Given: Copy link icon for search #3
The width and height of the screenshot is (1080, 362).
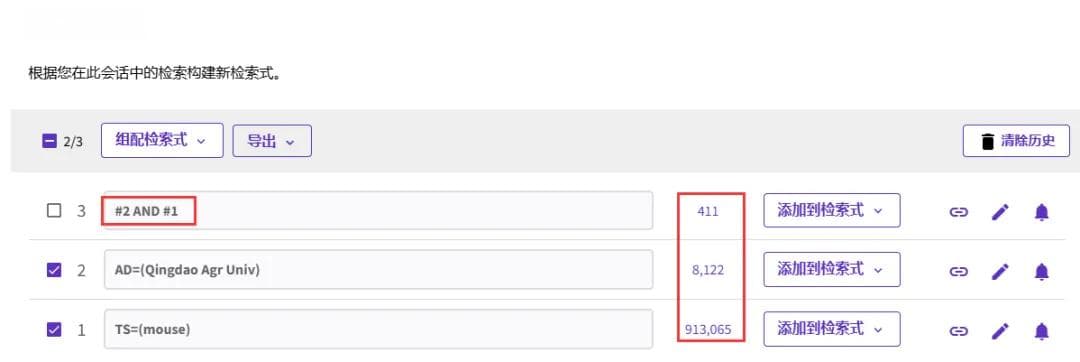Looking at the screenshot, I should point(958,212).
